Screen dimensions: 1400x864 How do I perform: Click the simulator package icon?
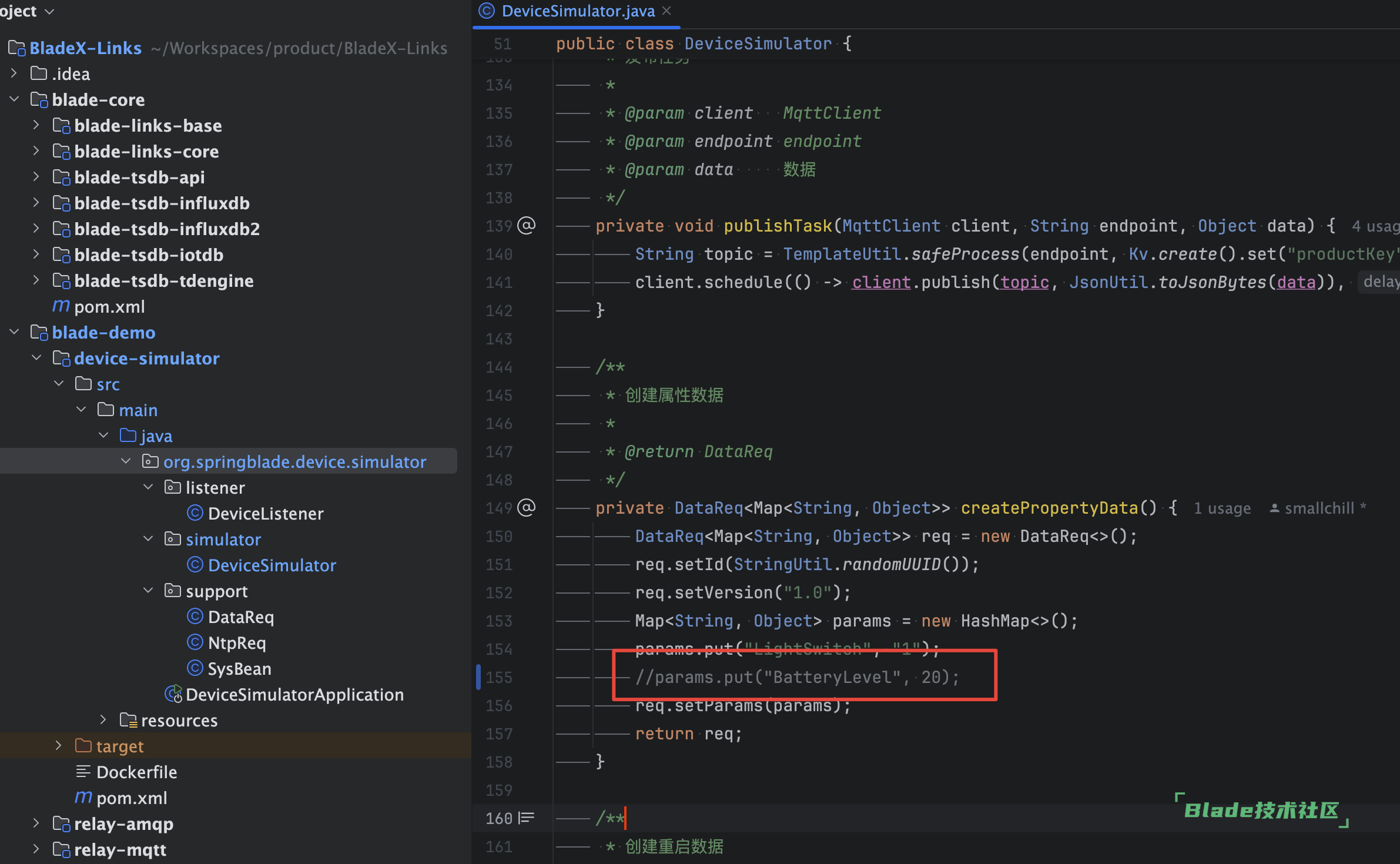coord(172,539)
